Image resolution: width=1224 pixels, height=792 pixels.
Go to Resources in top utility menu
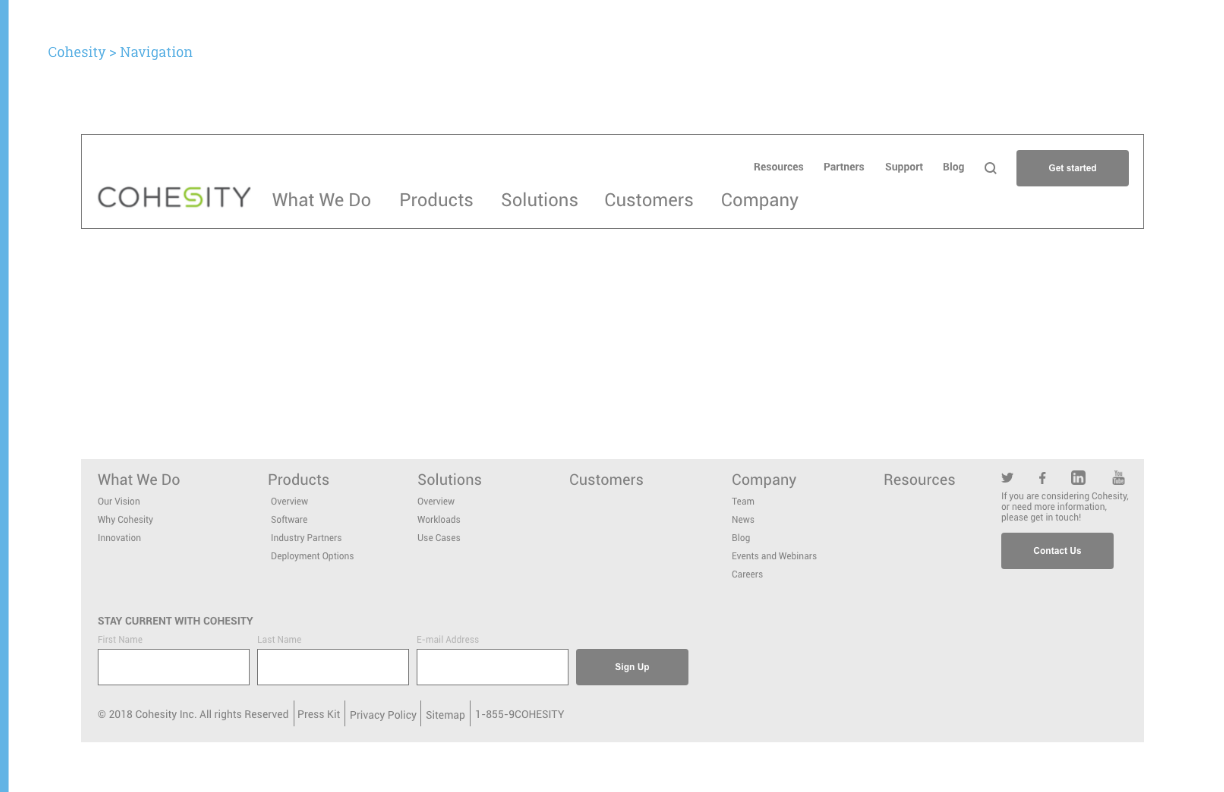coord(778,167)
